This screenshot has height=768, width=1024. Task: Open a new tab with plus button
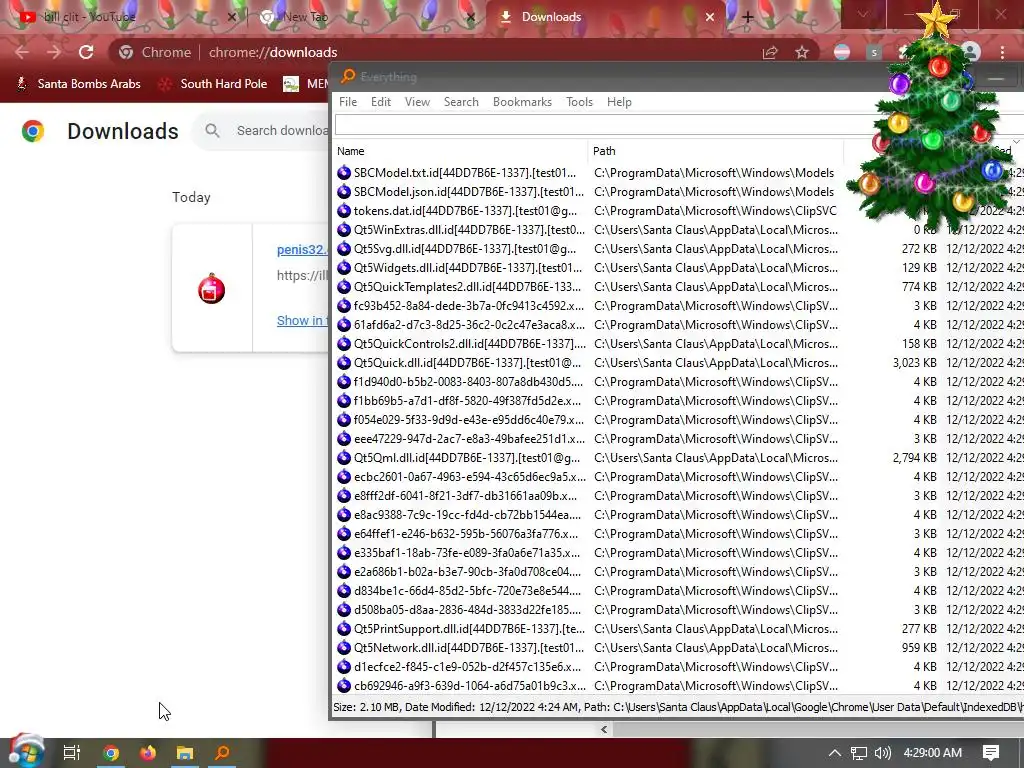point(748,18)
